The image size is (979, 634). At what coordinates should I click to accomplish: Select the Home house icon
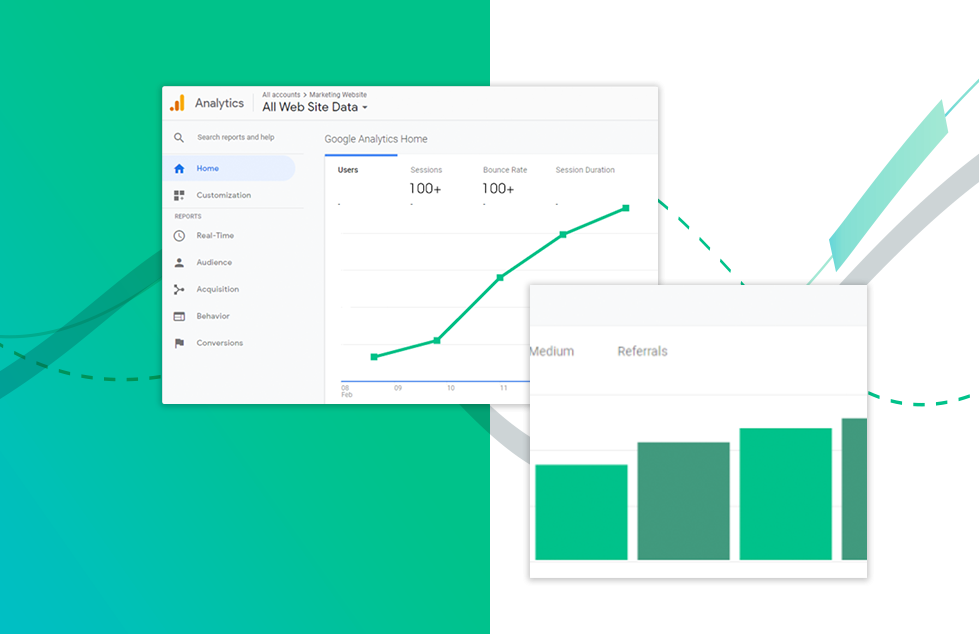coord(179,169)
